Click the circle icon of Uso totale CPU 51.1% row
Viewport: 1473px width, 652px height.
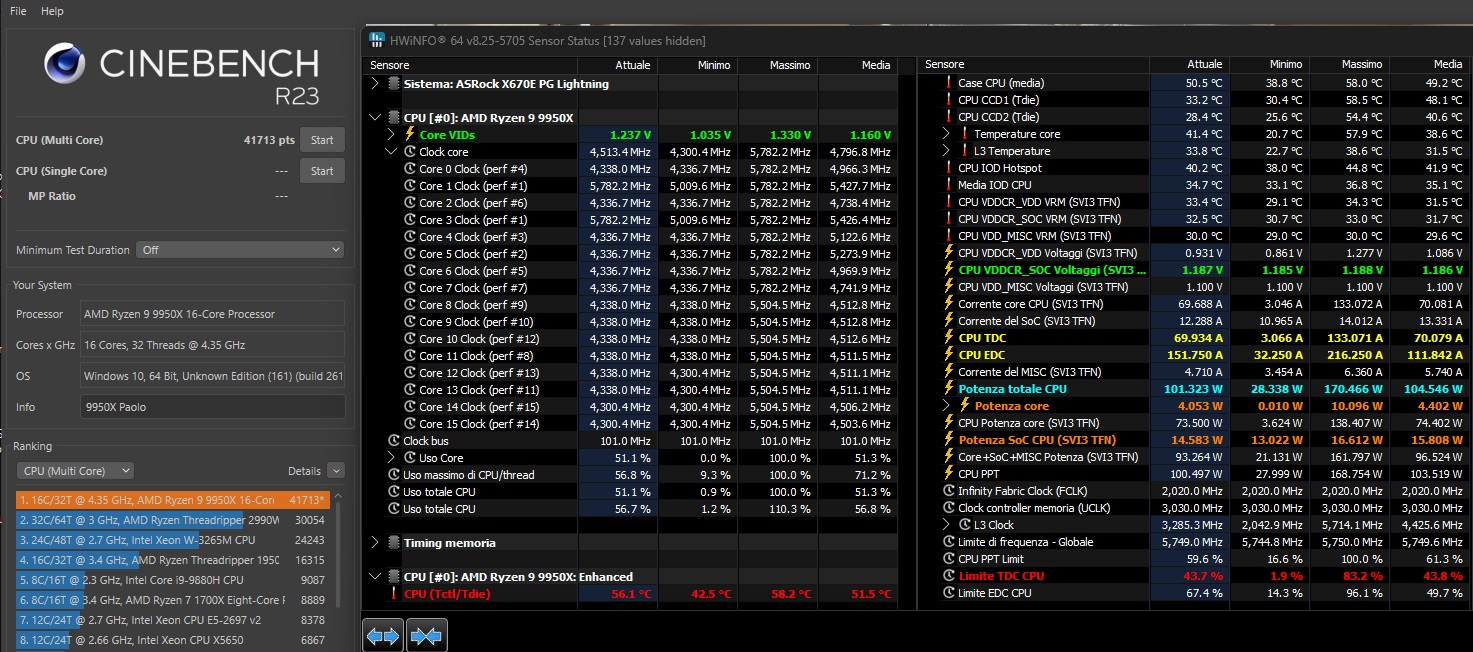[394, 492]
